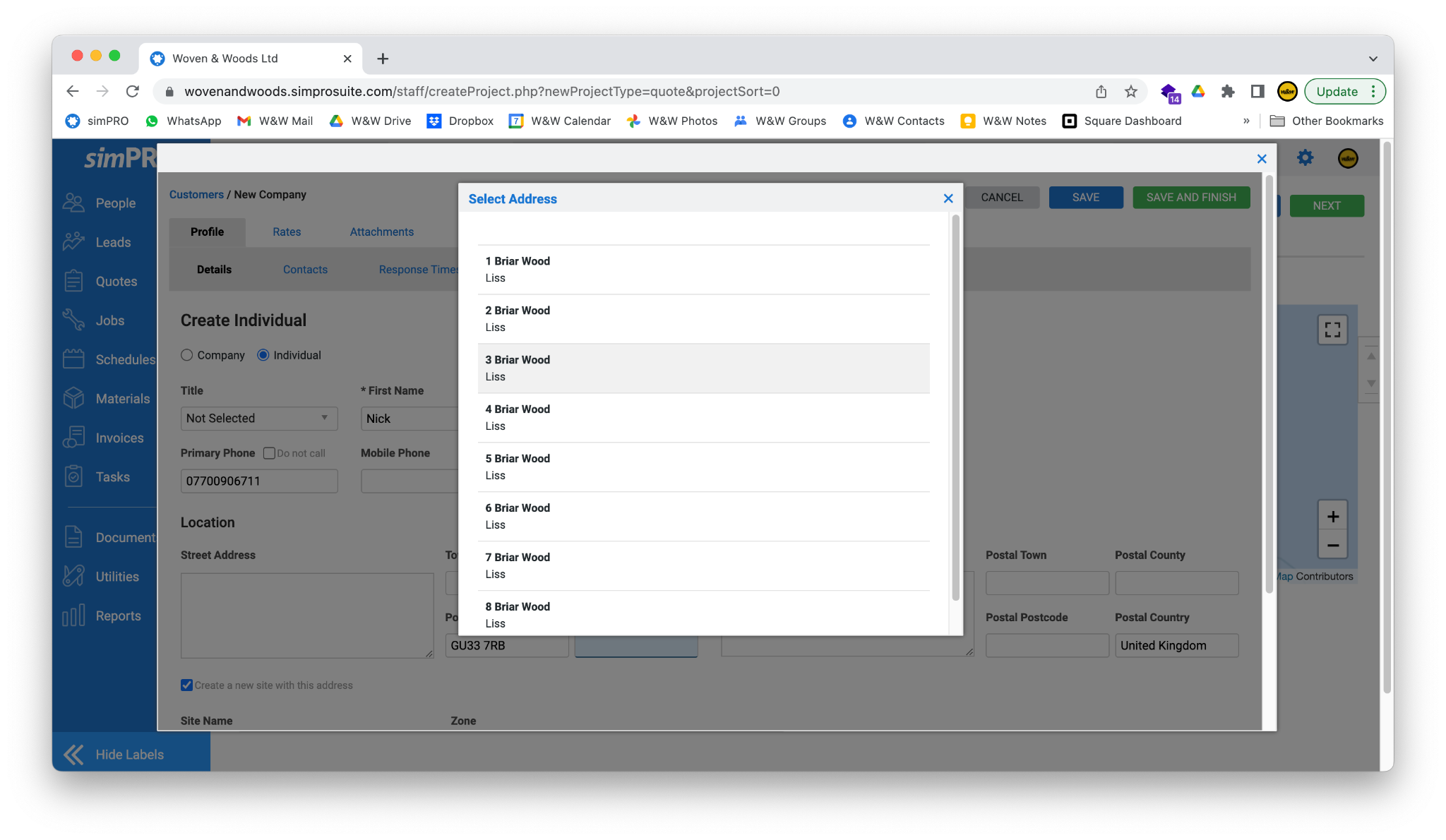Expand the Title dropdown
The width and height of the screenshot is (1446, 840).
tap(258, 419)
